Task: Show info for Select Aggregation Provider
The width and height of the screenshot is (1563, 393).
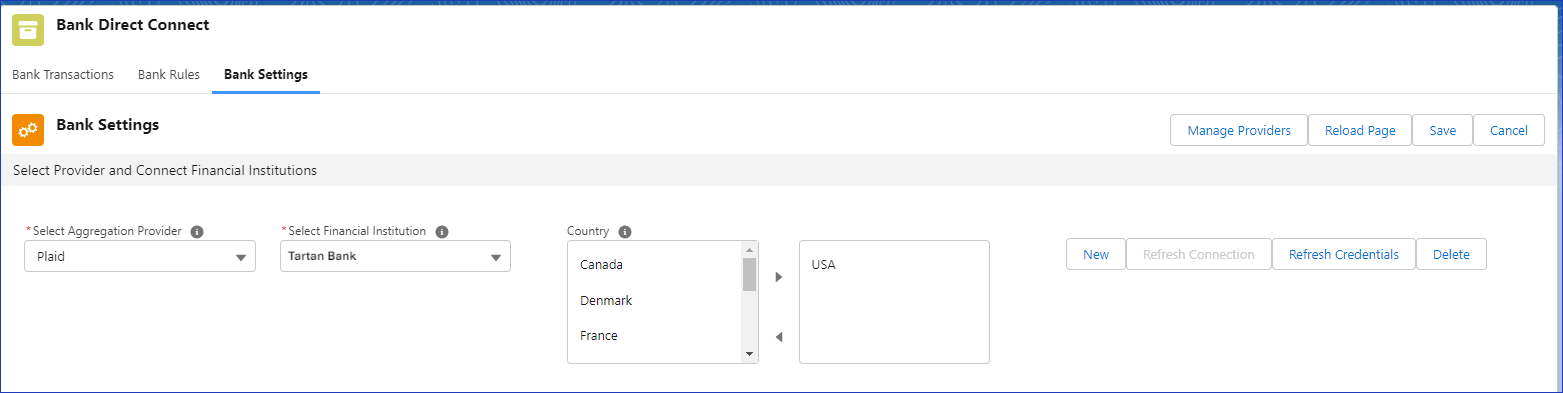Action: (x=197, y=232)
